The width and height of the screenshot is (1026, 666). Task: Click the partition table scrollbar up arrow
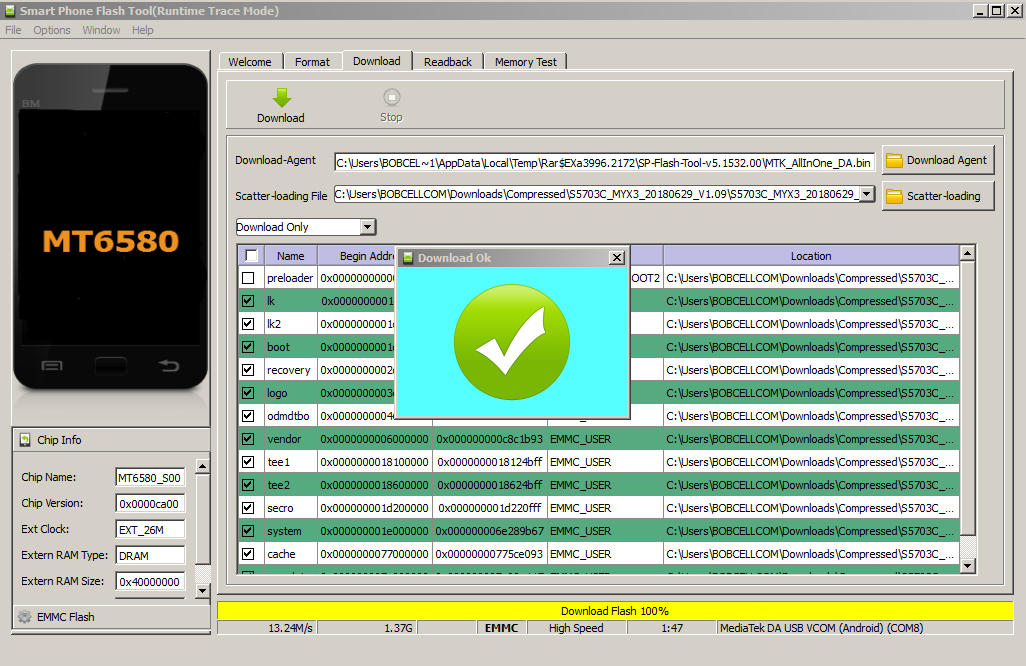point(967,253)
